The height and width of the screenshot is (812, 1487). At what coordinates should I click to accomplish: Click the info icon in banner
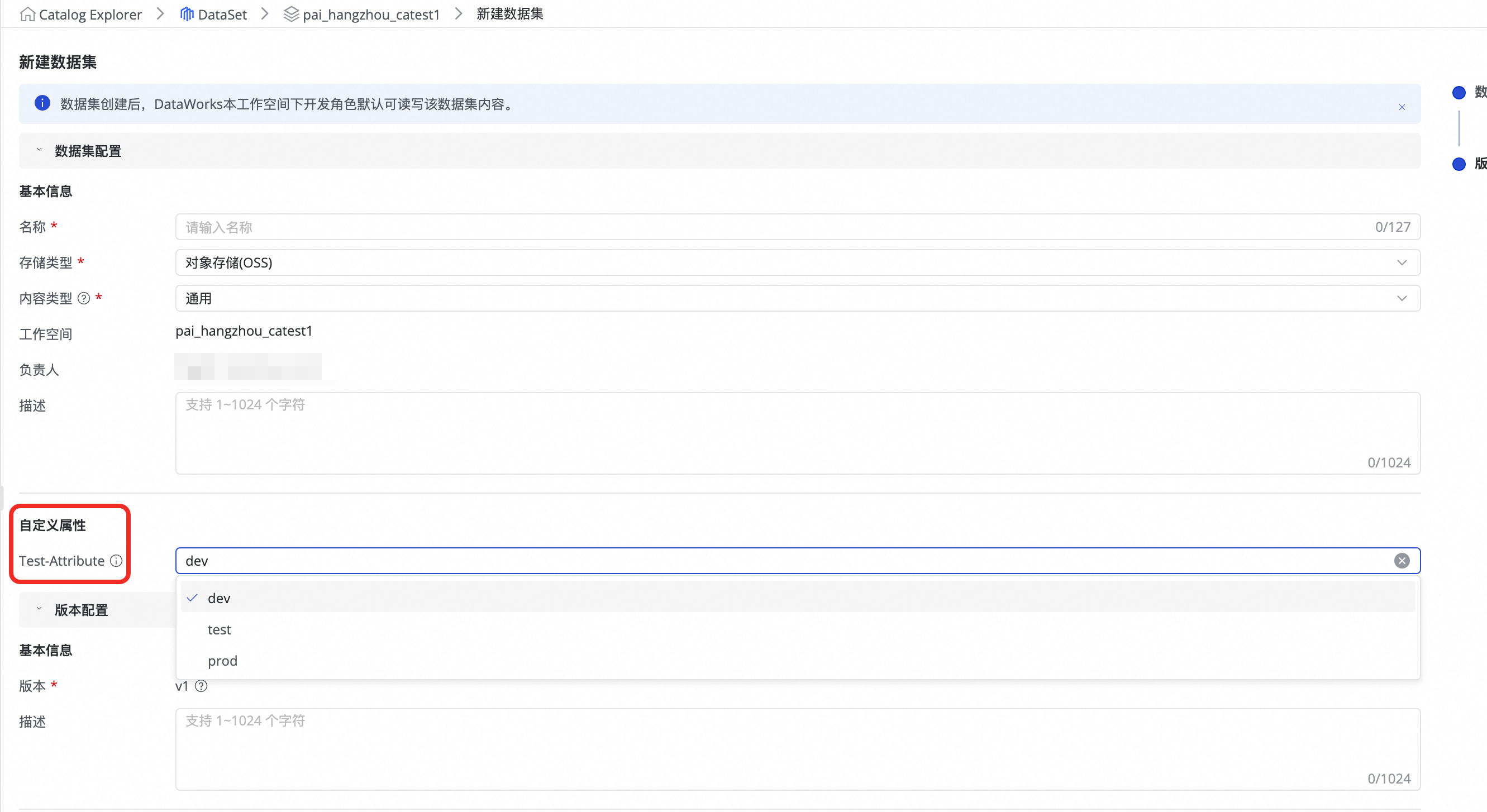pyautogui.click(x=42, y=103)
